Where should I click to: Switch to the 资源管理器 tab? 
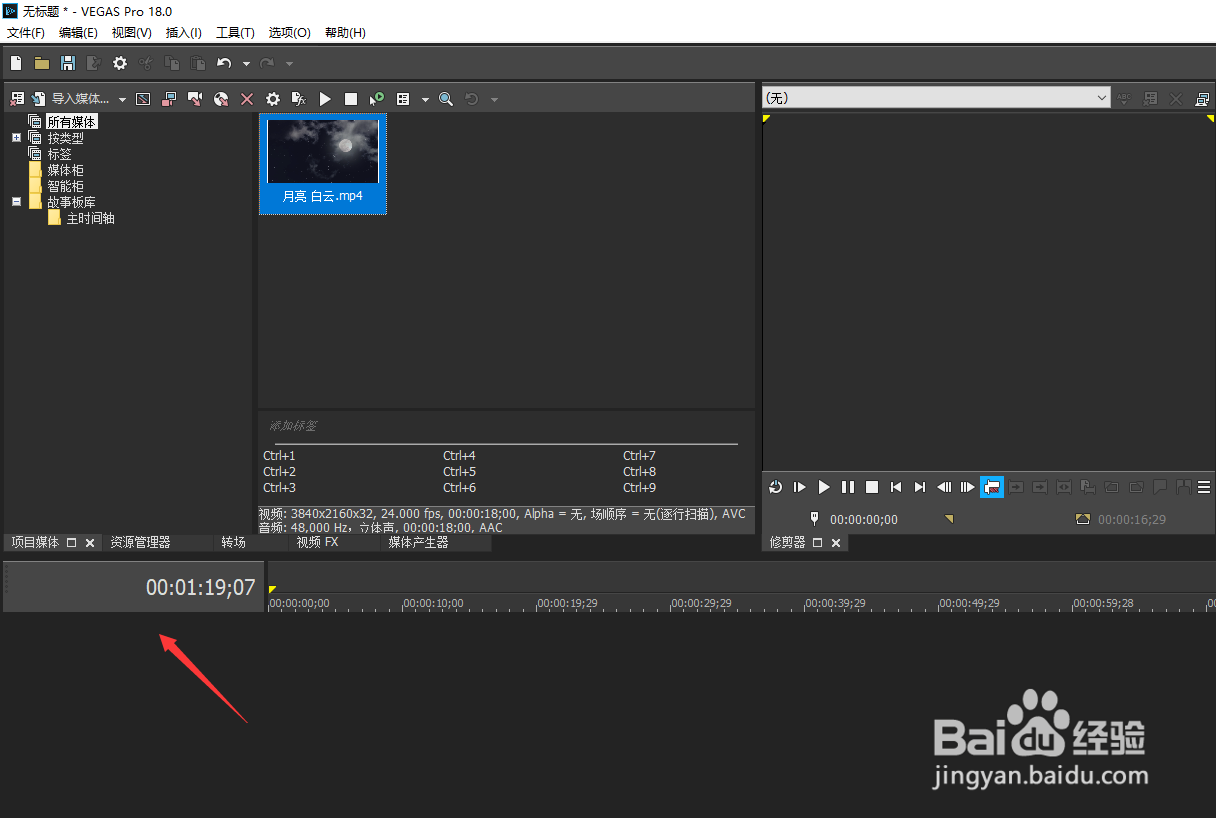[x=140, y=543]
